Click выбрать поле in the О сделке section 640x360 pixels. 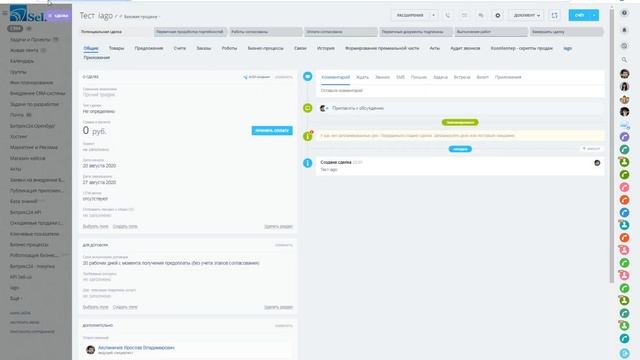(x=96, y=226)
